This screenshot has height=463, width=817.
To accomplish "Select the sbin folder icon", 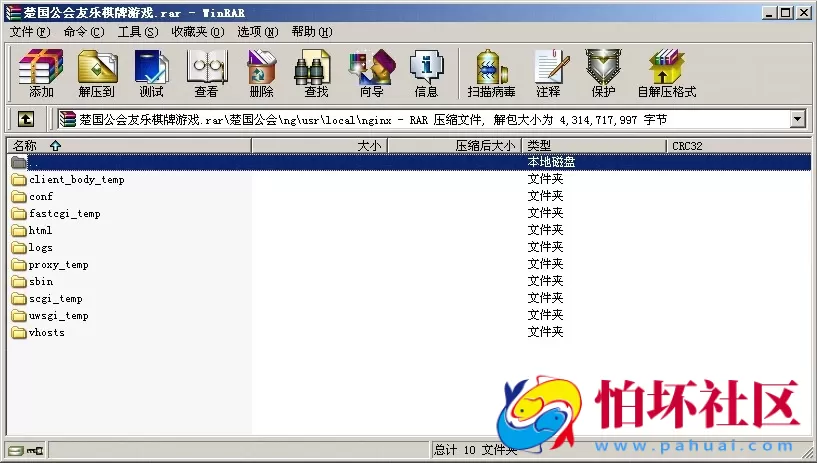I will 19,282.
